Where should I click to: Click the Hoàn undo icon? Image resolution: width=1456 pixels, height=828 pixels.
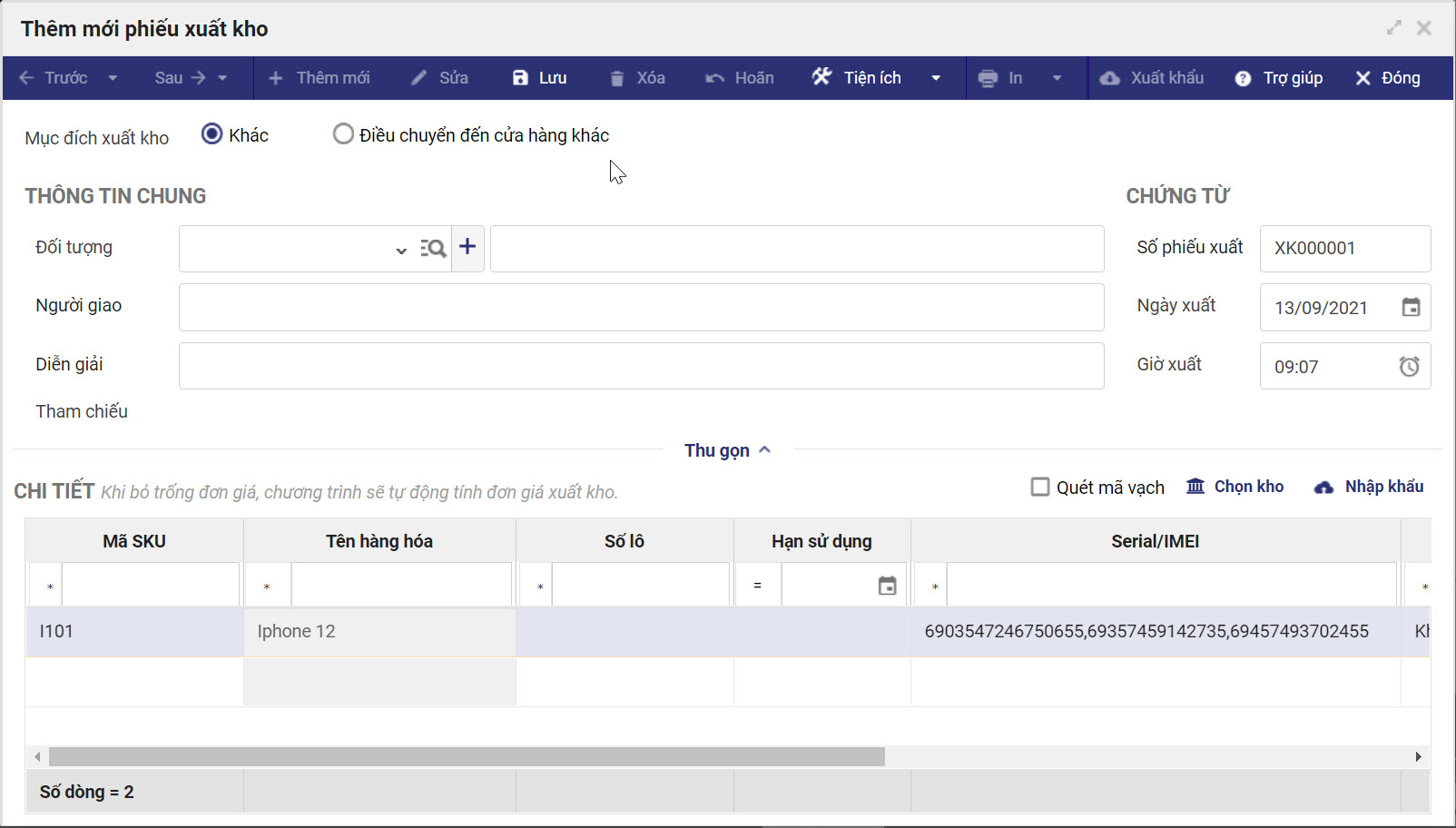click(x=715, y=78)
